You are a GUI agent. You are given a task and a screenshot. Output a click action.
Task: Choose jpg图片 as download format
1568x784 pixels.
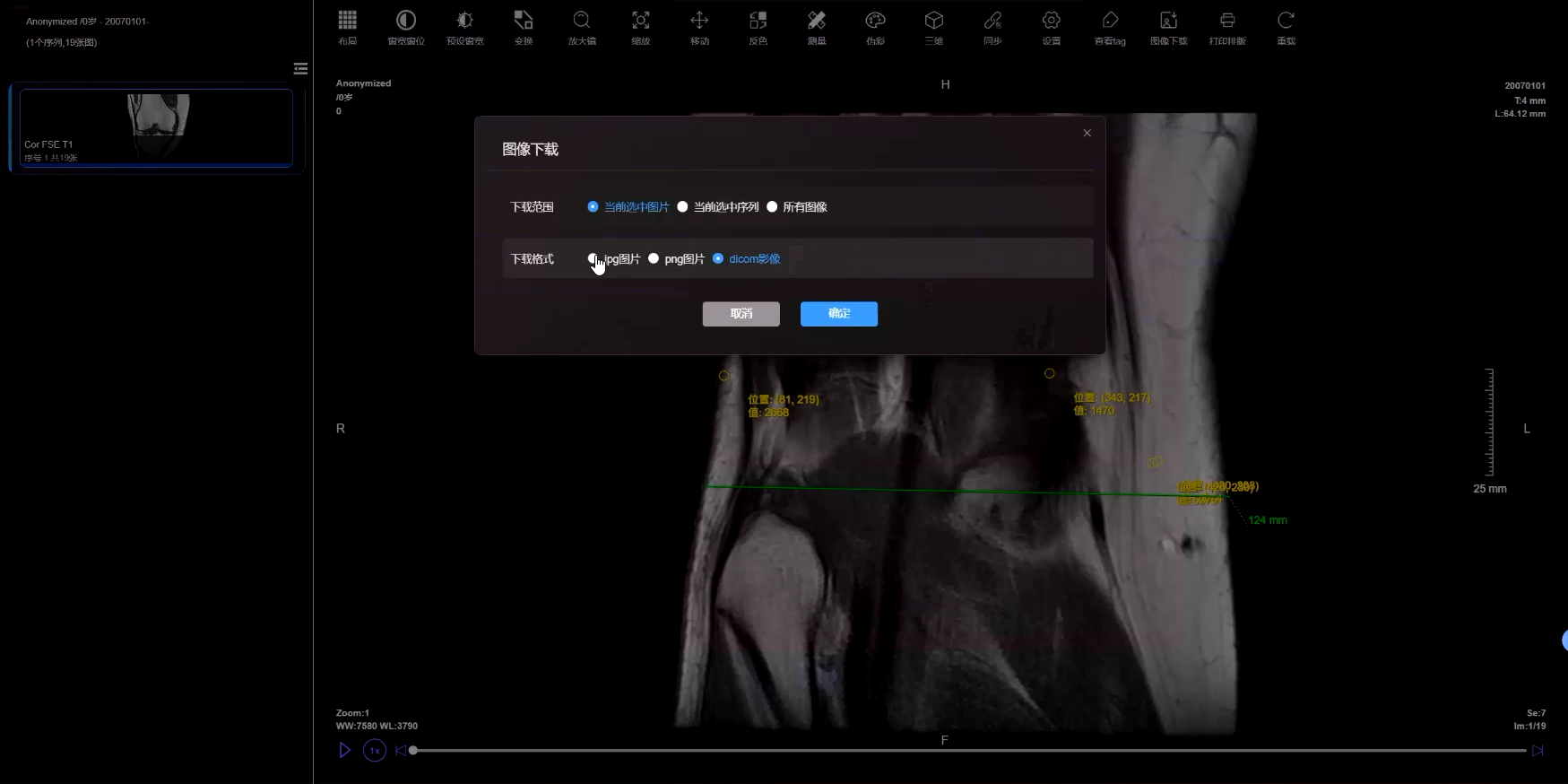(593, 259)
